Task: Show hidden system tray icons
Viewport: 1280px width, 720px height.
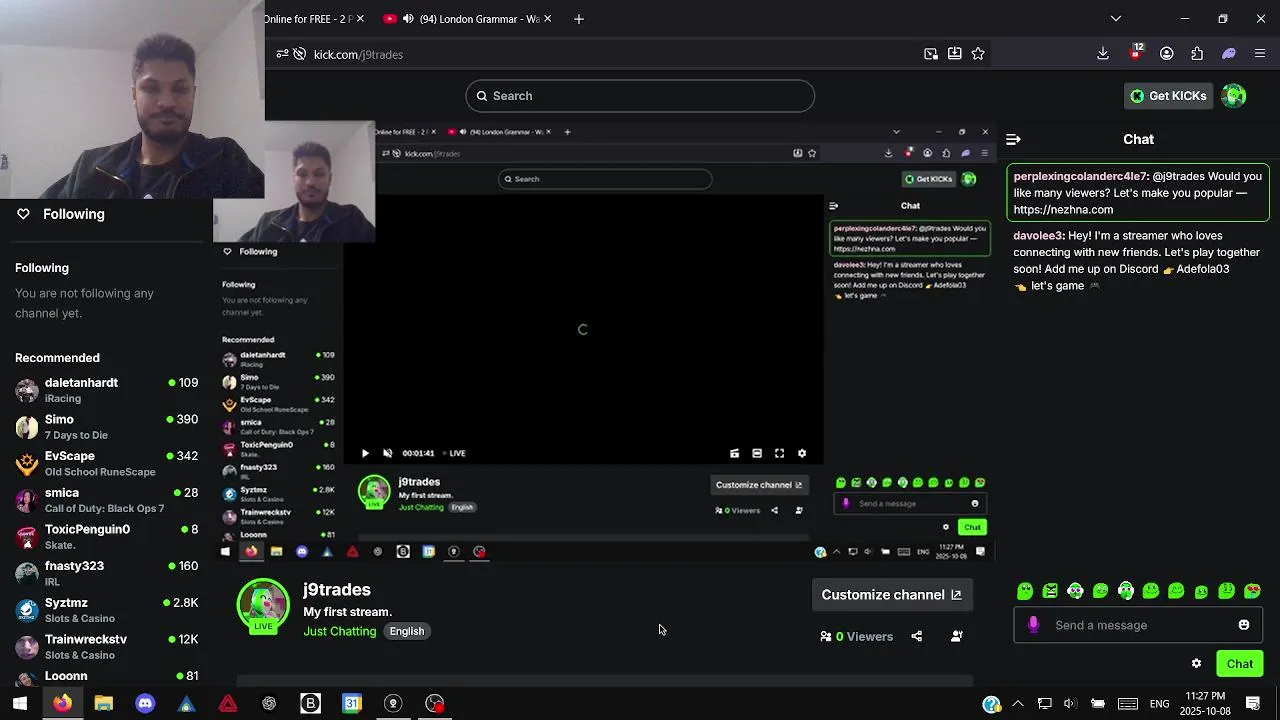Action: (1018, 703)
